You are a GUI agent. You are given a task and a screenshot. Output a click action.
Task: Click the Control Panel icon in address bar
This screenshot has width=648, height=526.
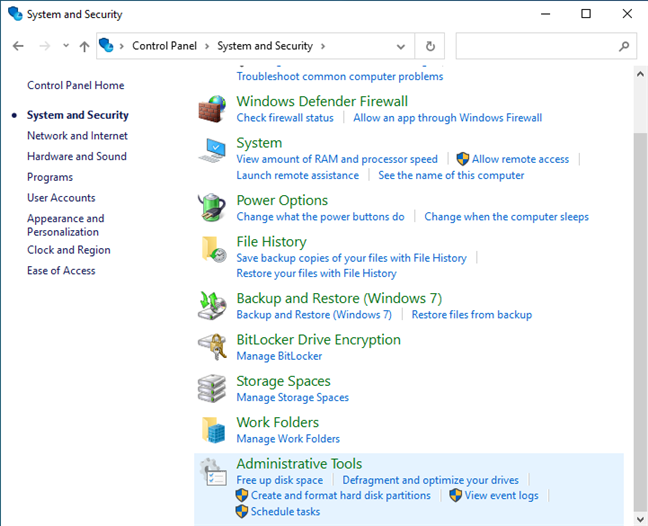point(107,45)
